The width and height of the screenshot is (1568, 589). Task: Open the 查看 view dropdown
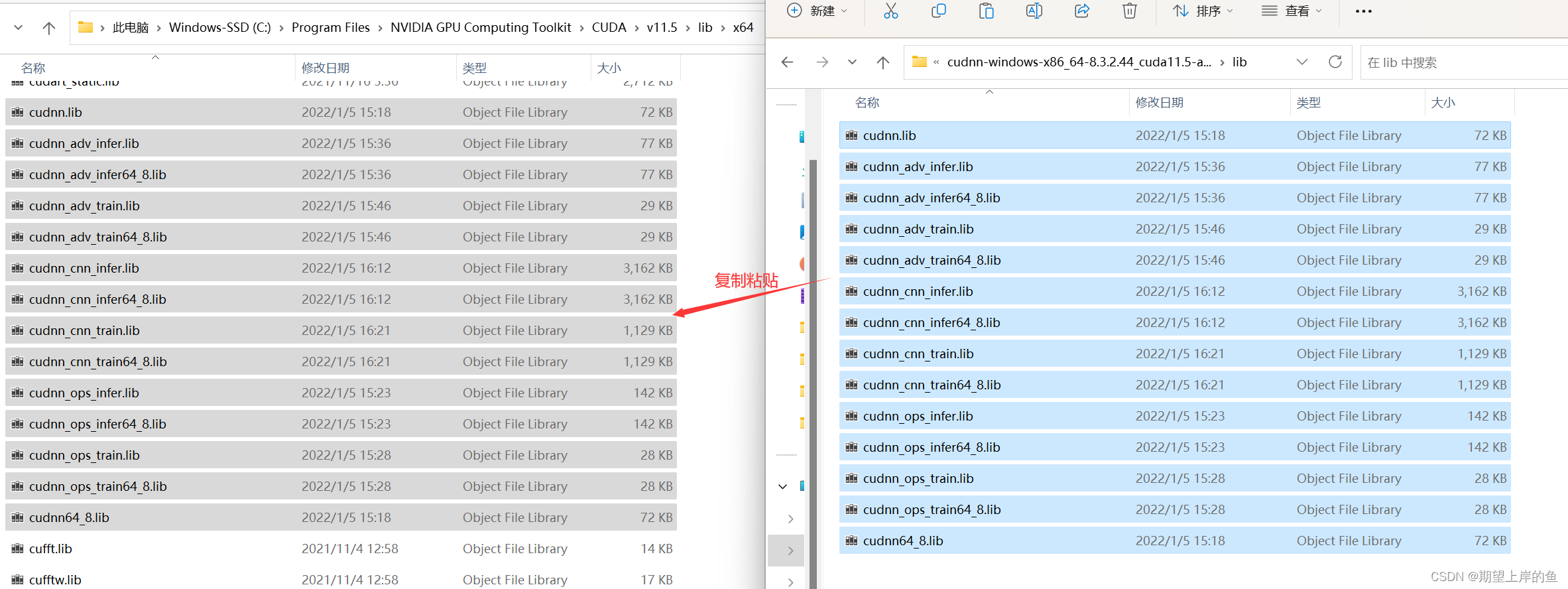[1292, 11]
